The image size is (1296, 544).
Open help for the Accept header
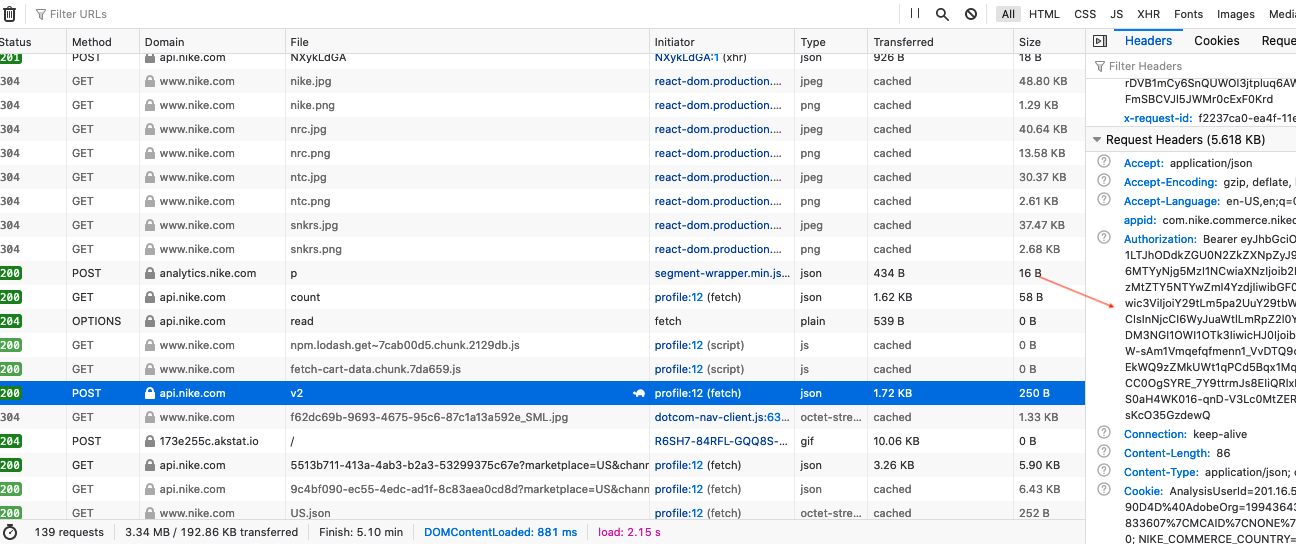pos(1104,162)
